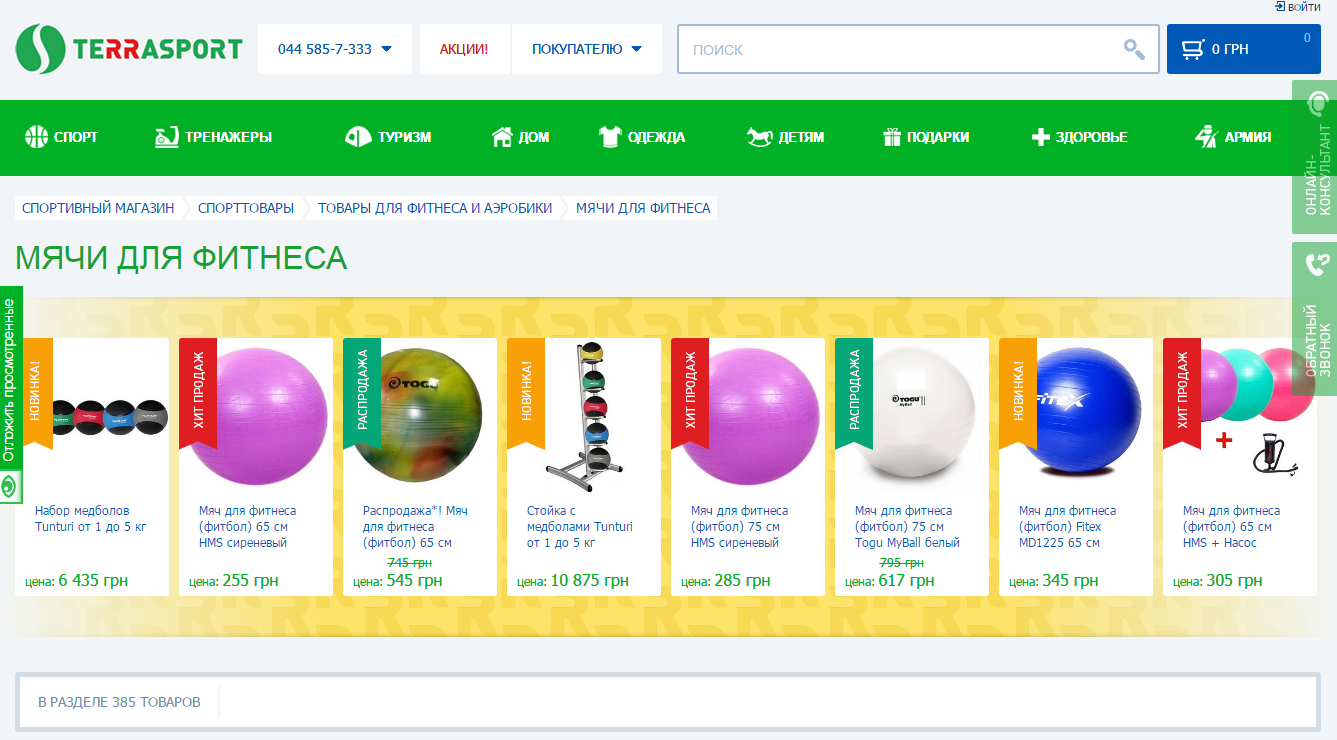1337x740 pixels.
Task: Click the gift box icon for Подарки
Action: tap(892, 137)
